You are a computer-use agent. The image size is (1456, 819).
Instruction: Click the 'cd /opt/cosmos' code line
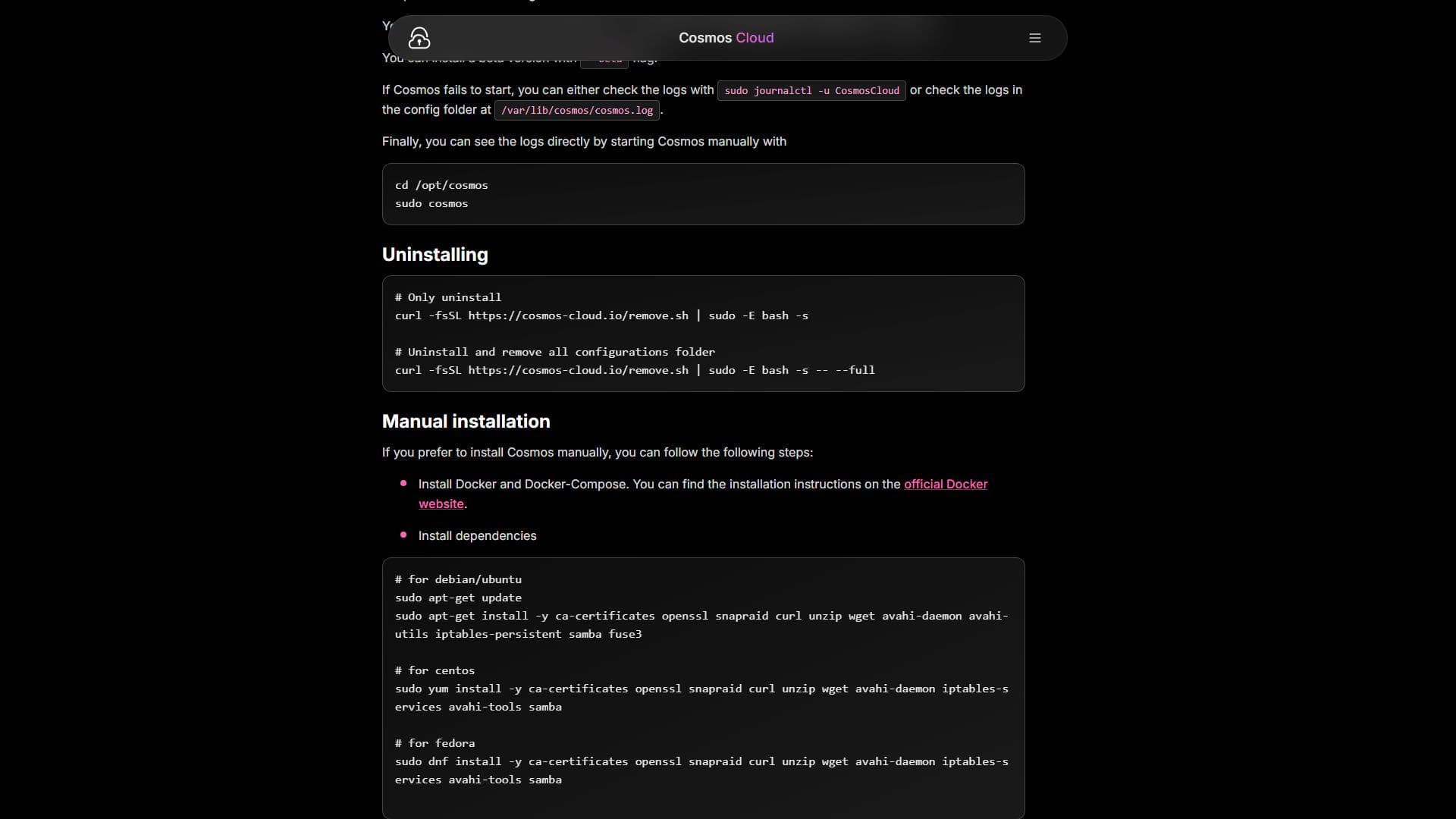(x=441, y=185)
